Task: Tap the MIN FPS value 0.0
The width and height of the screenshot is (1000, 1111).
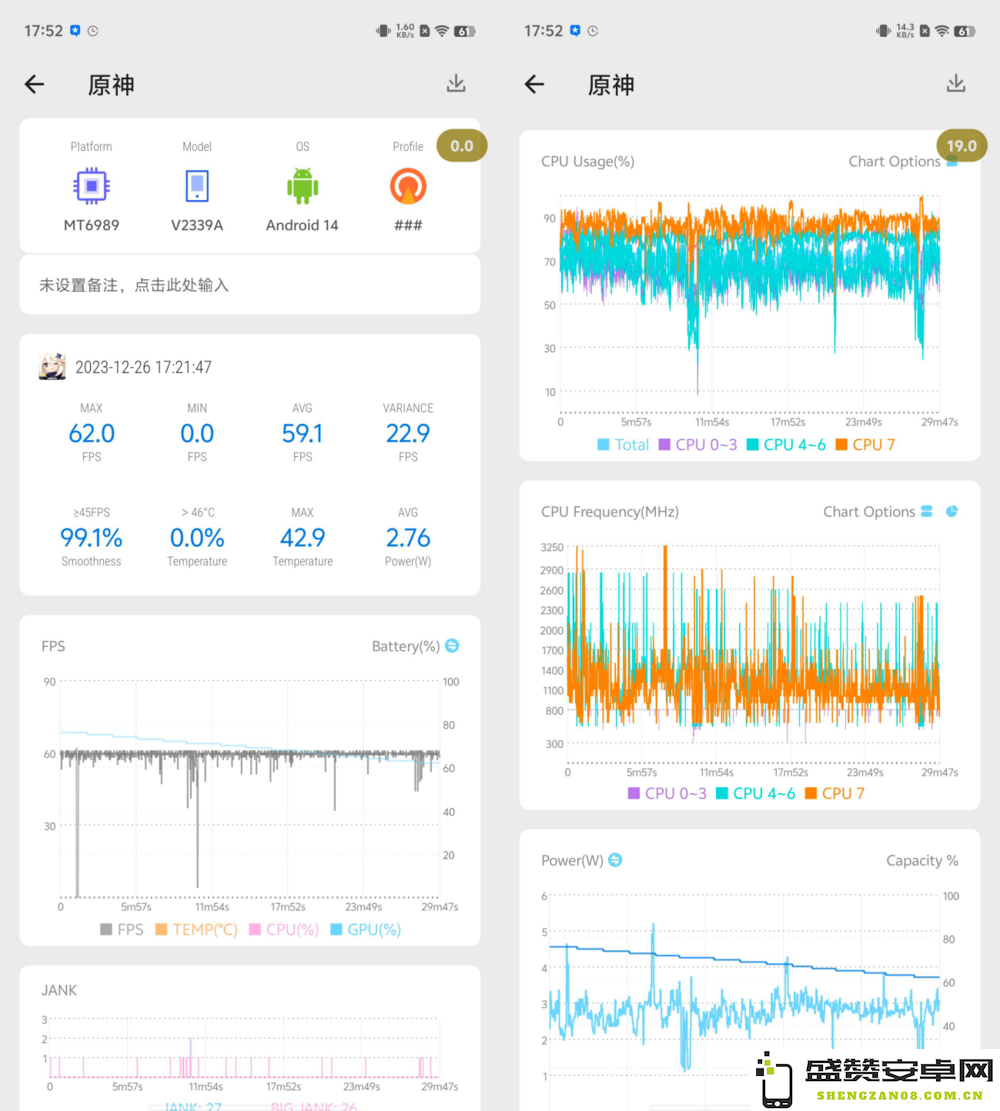Action: point(197,433)
